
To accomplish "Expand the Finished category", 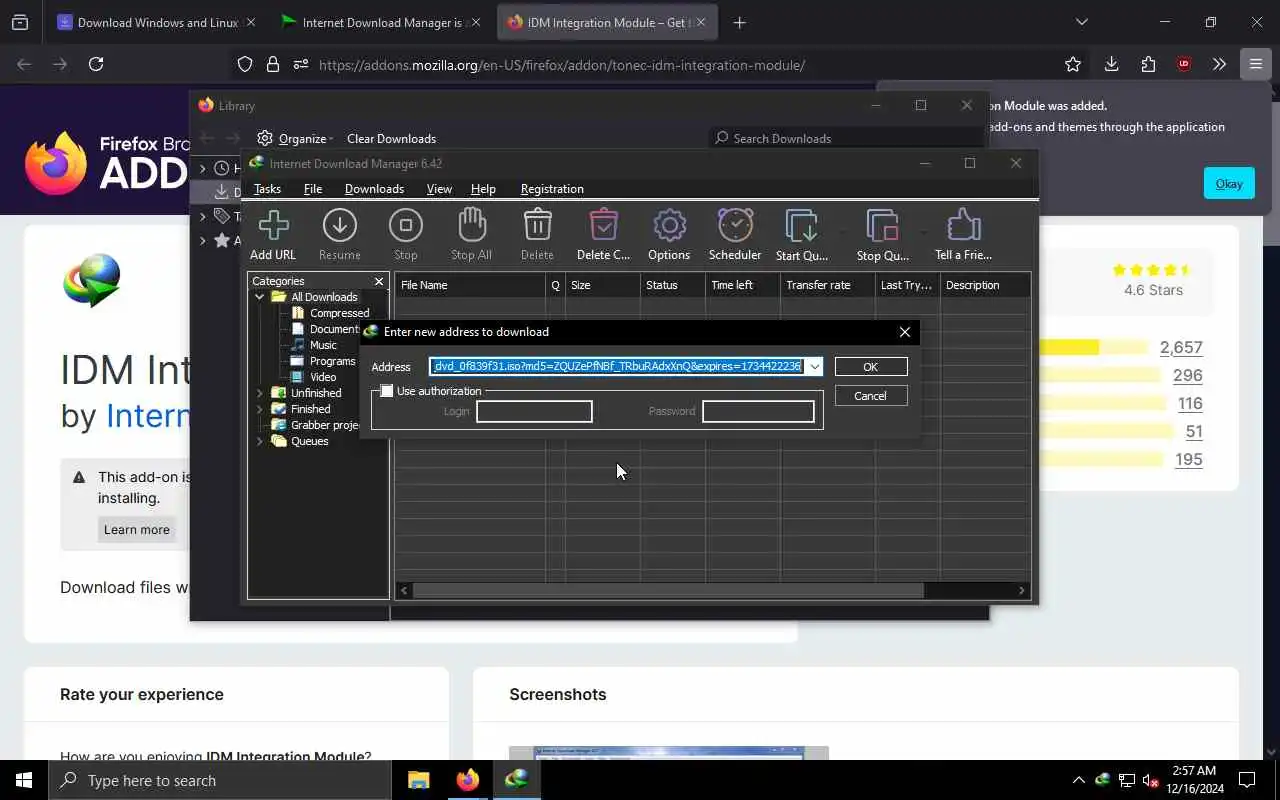I will pos(259,409).
